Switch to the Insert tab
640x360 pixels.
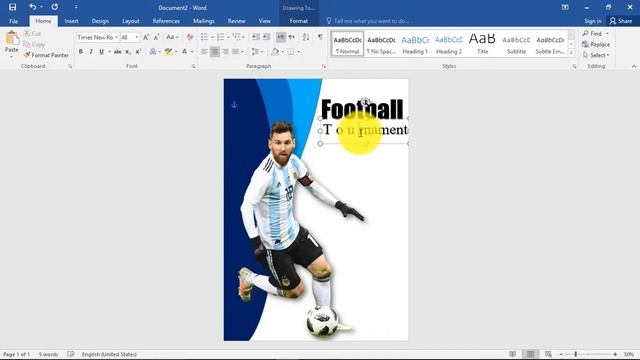71,21
